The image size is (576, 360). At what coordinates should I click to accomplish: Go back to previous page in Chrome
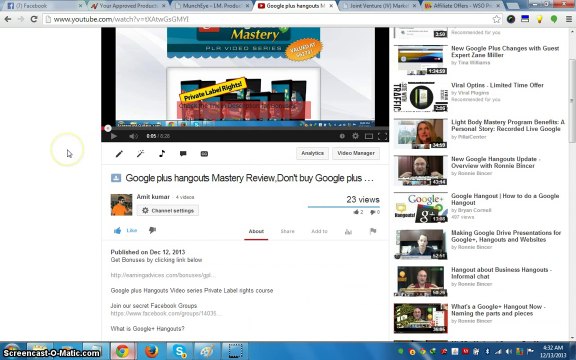pyautogui.click(x=8, y=19)
